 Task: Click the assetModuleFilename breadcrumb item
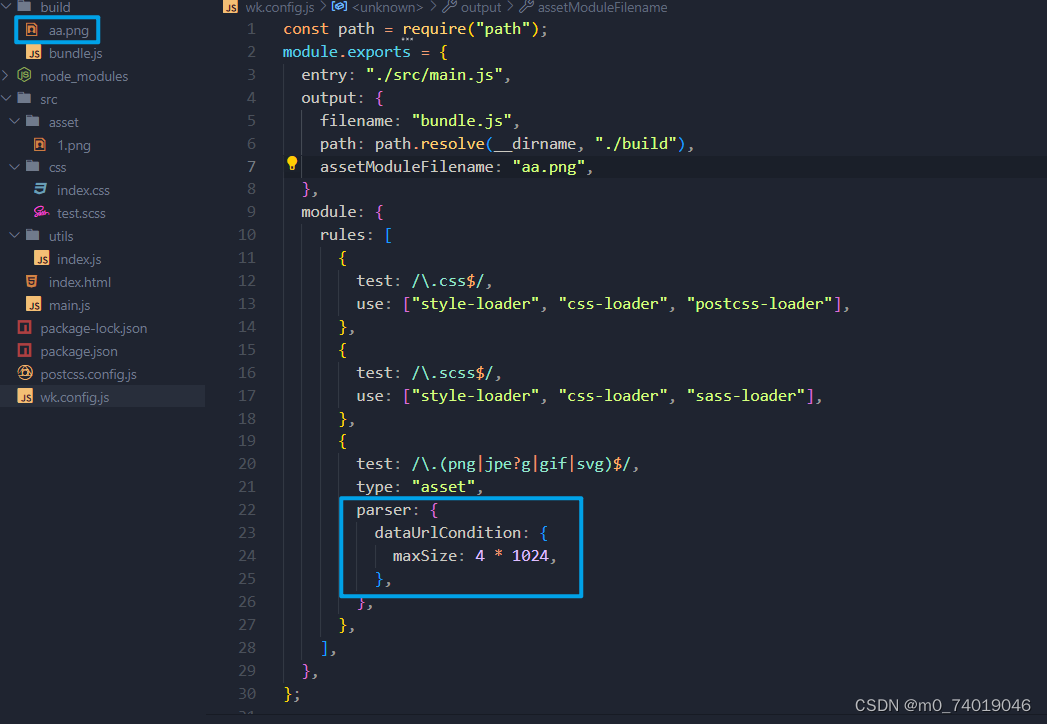[x=604, y=7]
